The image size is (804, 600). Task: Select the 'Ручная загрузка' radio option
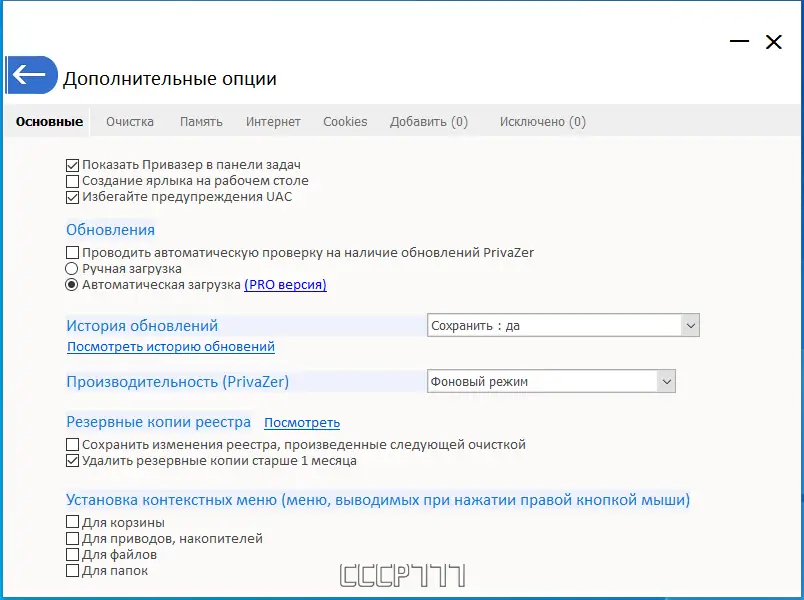[x=72, y=268]
